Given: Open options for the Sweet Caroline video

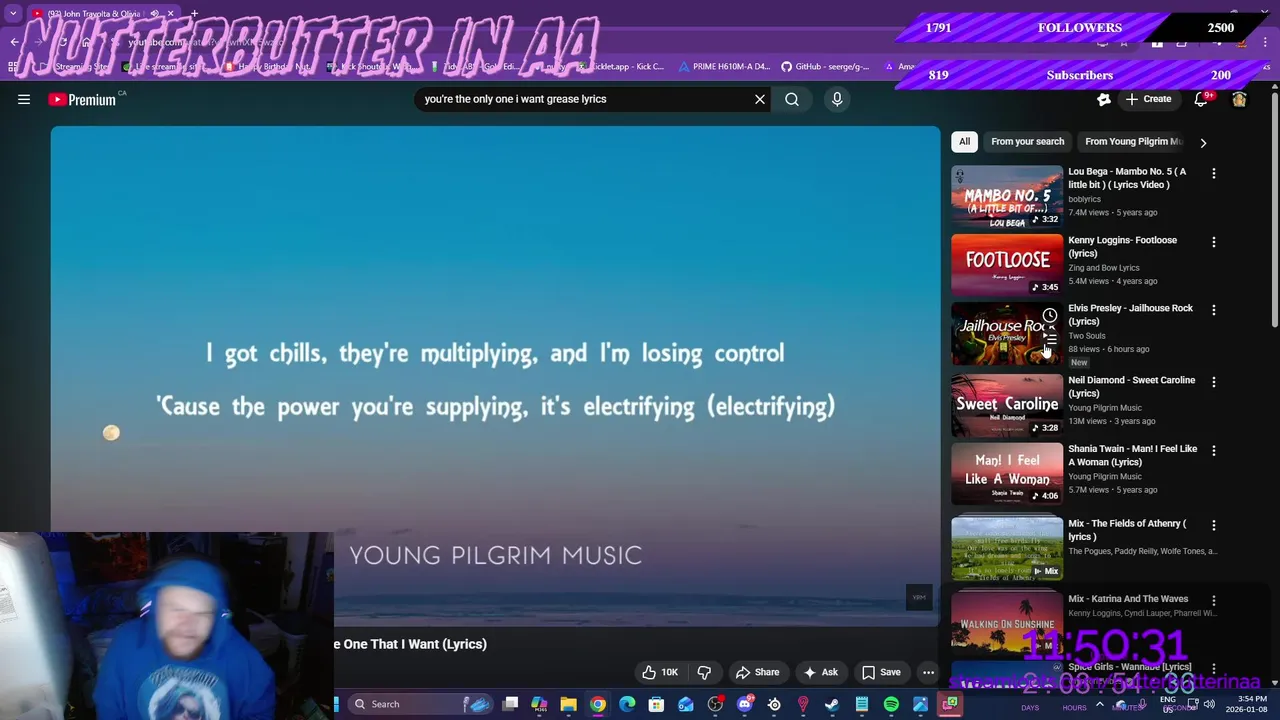Looking at the screenshot, I should pos(1214,382).
